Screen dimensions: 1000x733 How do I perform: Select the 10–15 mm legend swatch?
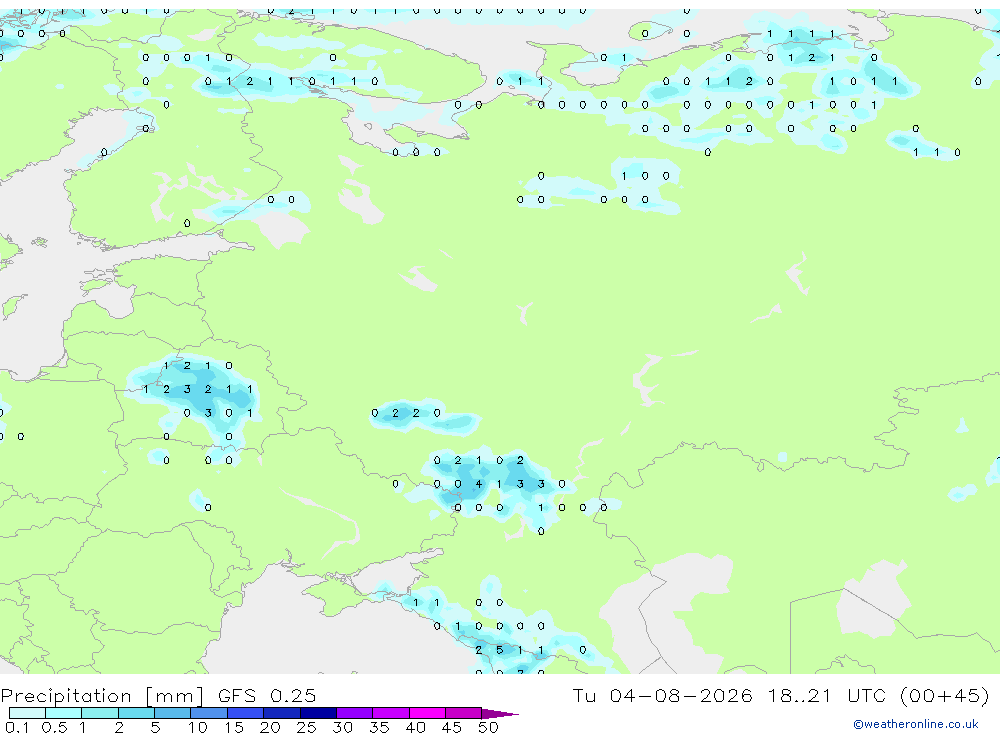click(x=209, y=713)
